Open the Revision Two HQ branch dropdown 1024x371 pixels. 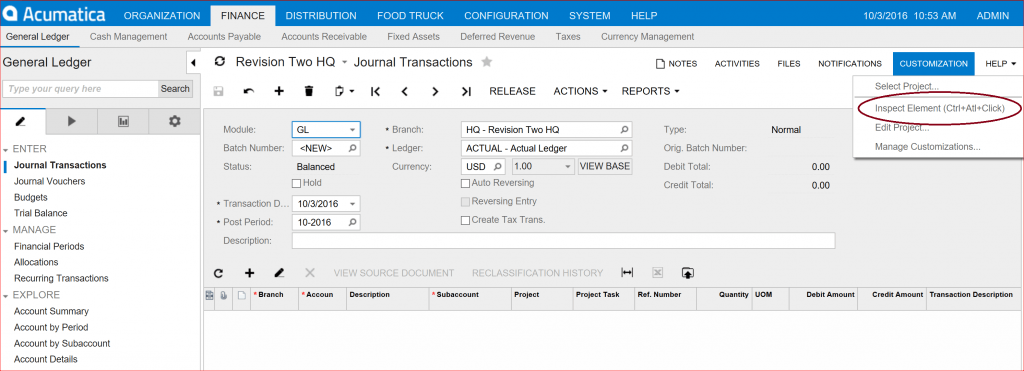click(345, 63)
